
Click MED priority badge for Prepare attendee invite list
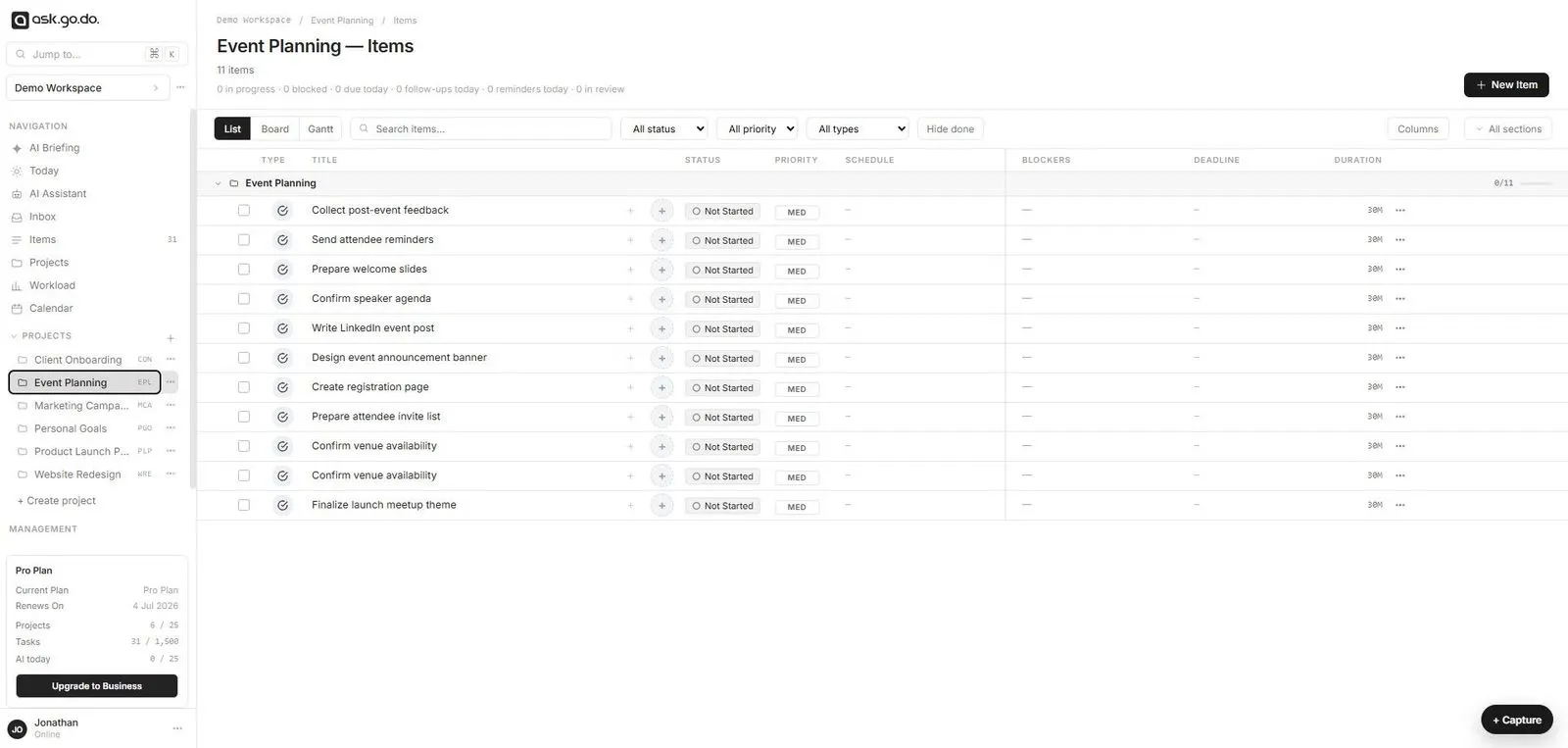coord(797,418)
